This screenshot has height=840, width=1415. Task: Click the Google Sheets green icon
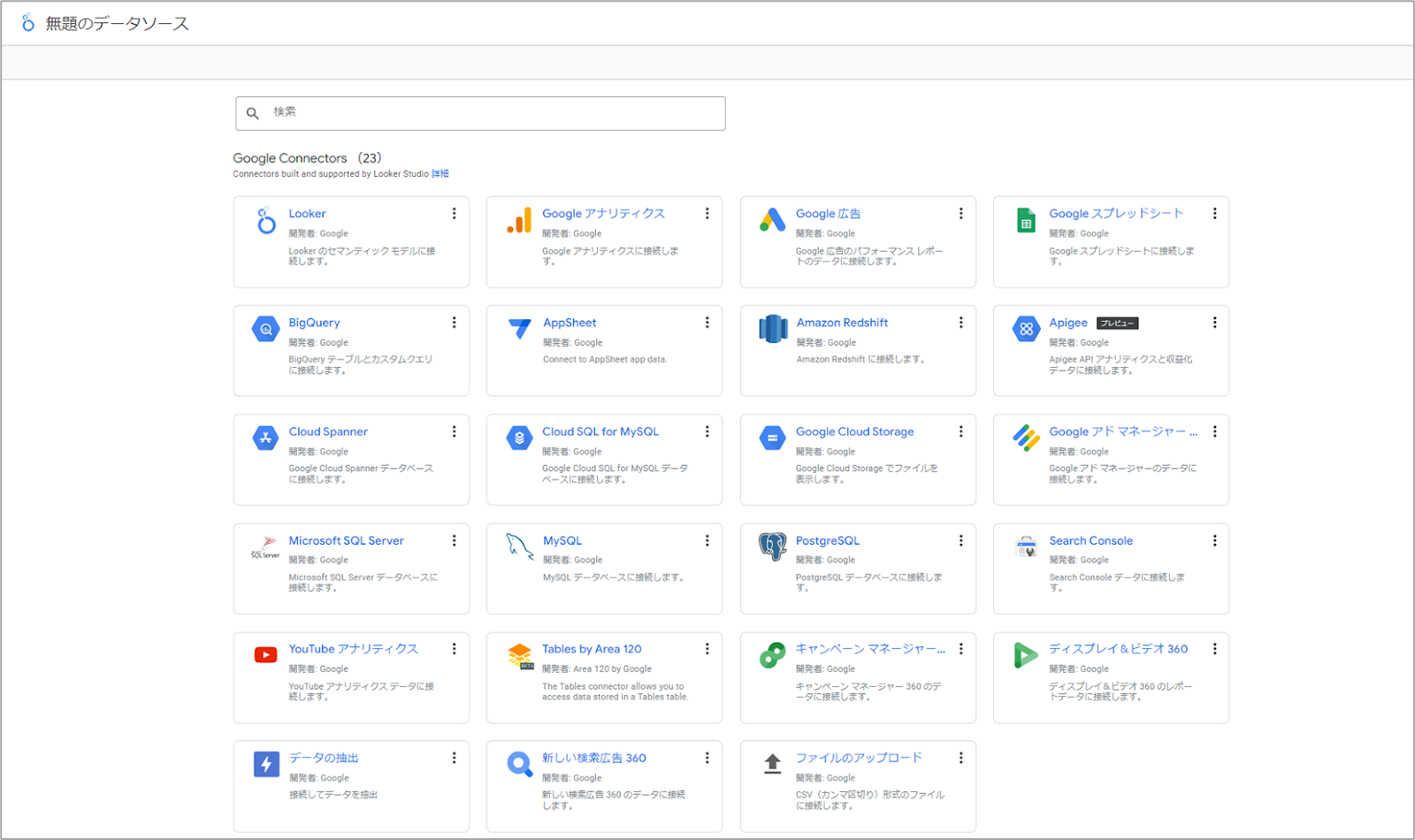[x=1026, y=220]
